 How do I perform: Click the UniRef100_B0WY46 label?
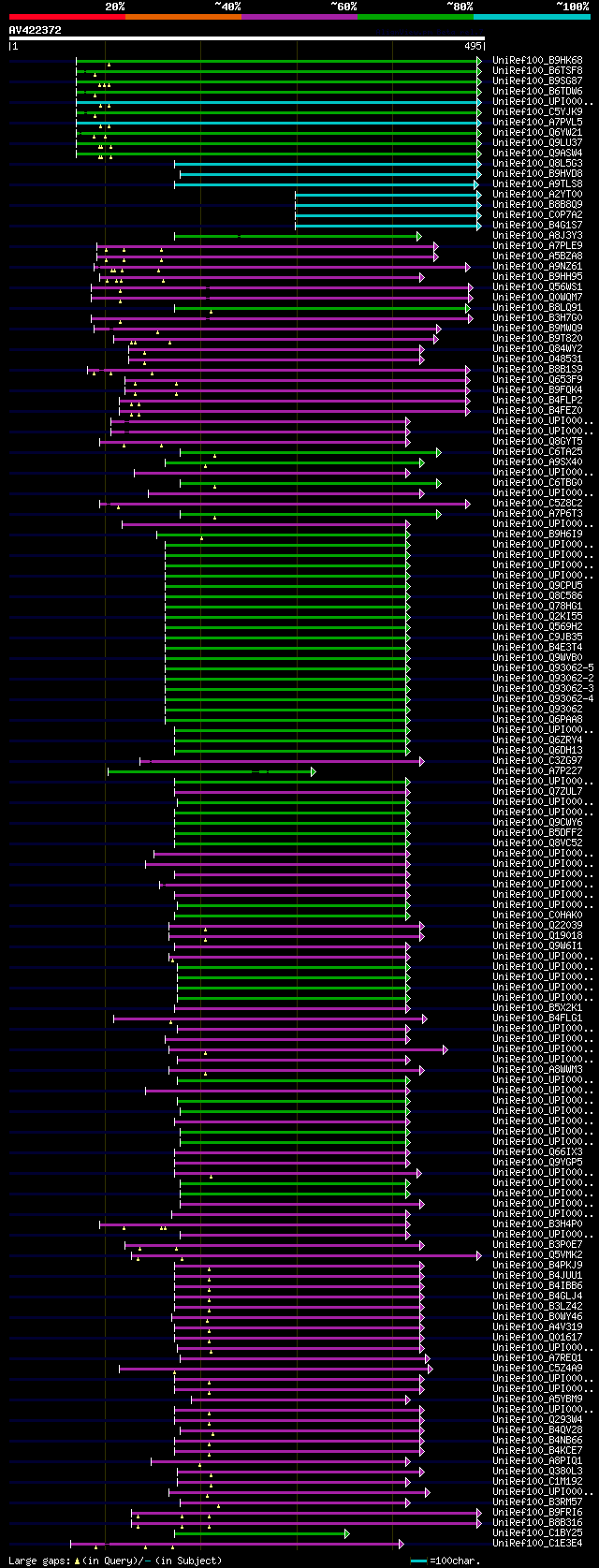tap(537, 1317)
